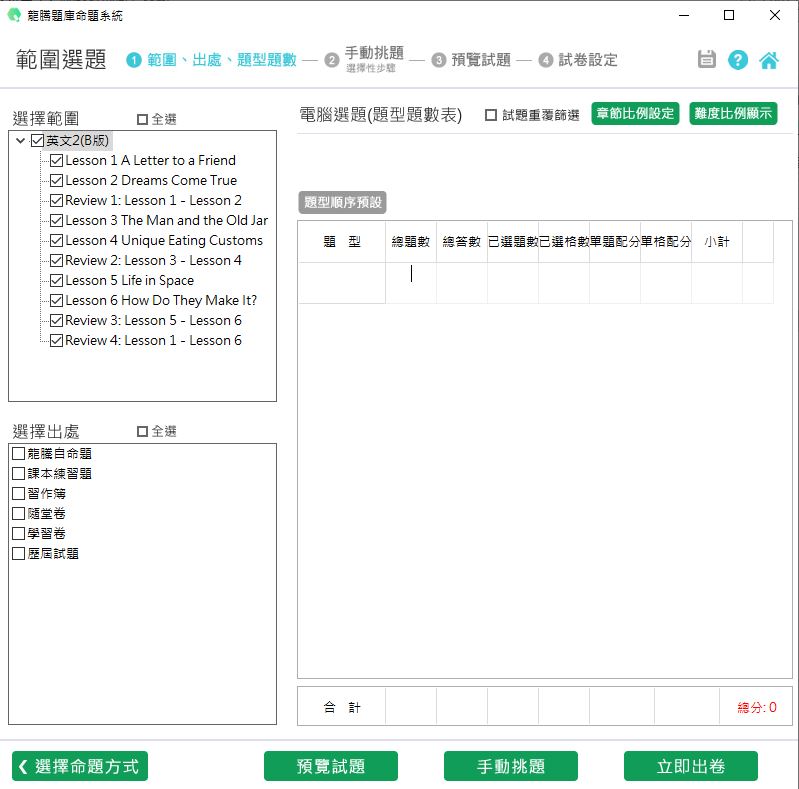This screenshot has width=799, height=789.
Task: Uncheck Lesson 4 Unique Eating Customs
Action: click(x=57, y=241)
